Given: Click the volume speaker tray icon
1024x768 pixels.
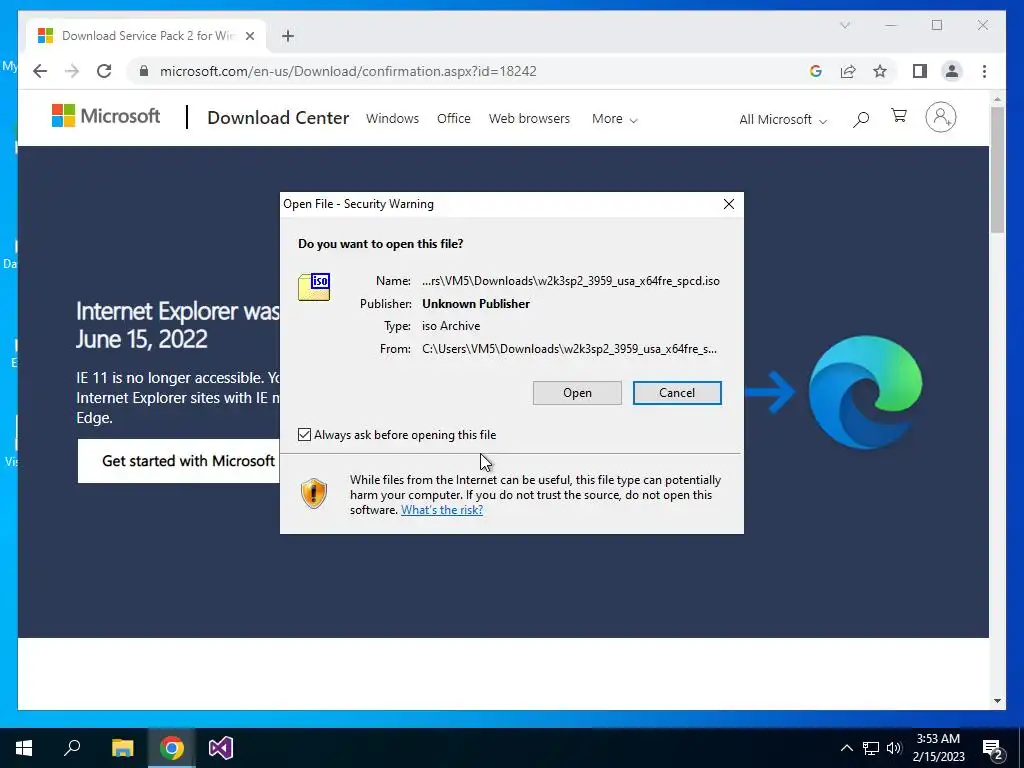Looking at the screenshot, I should tap(894, 748).
